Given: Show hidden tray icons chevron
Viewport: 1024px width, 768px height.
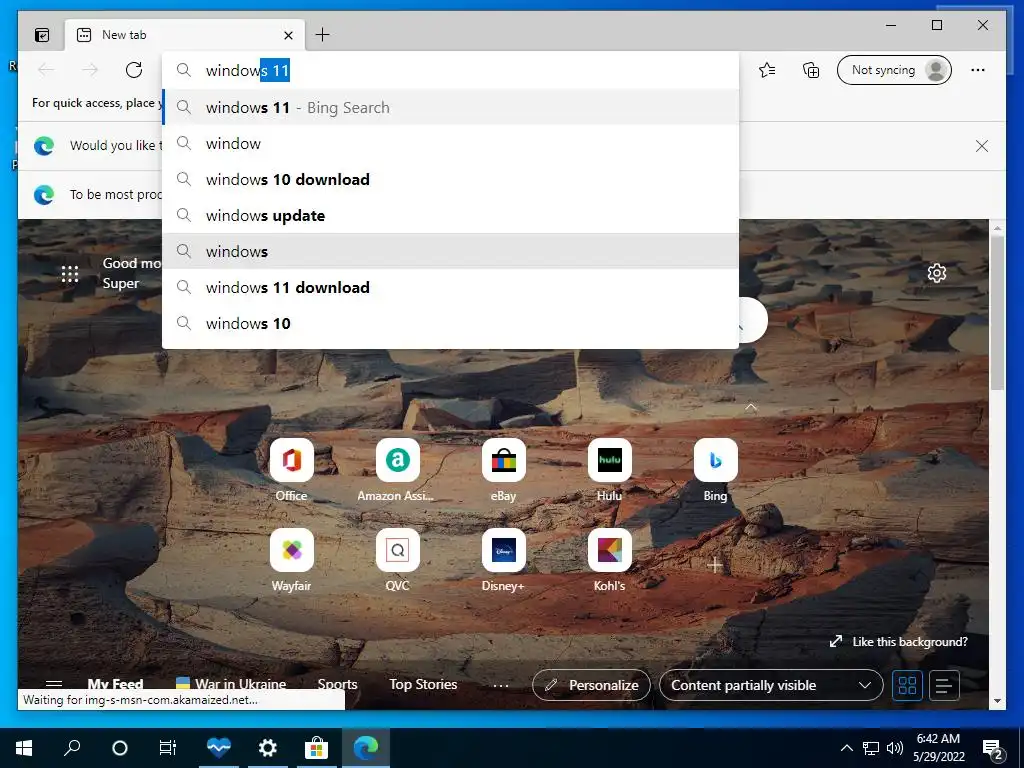Looking at the screenshot, I should 846,748.
